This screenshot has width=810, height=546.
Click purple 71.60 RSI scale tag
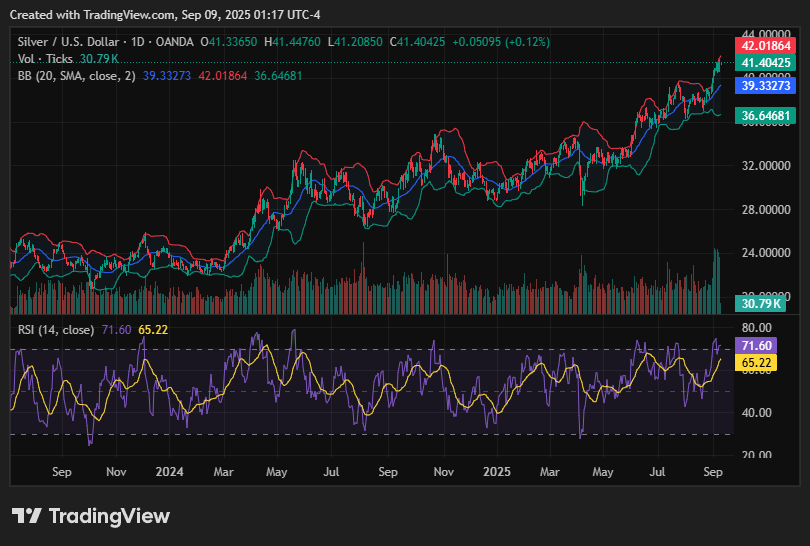point(756,346)
